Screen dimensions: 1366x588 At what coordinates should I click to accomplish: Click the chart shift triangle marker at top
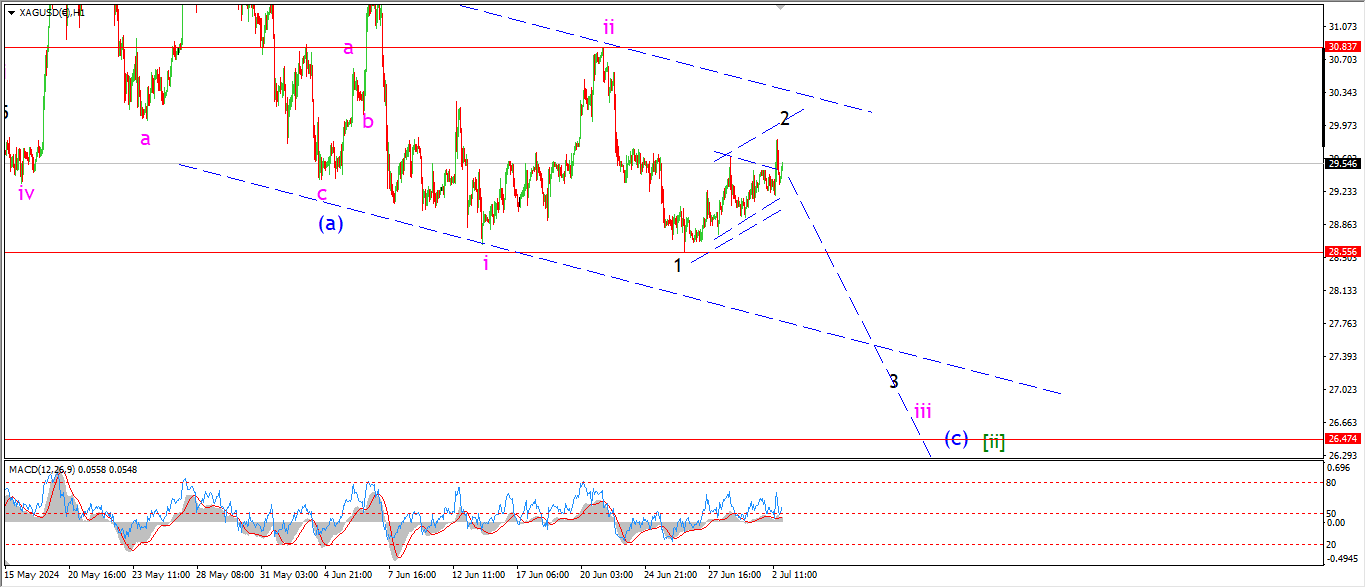(x=781, y=7)
